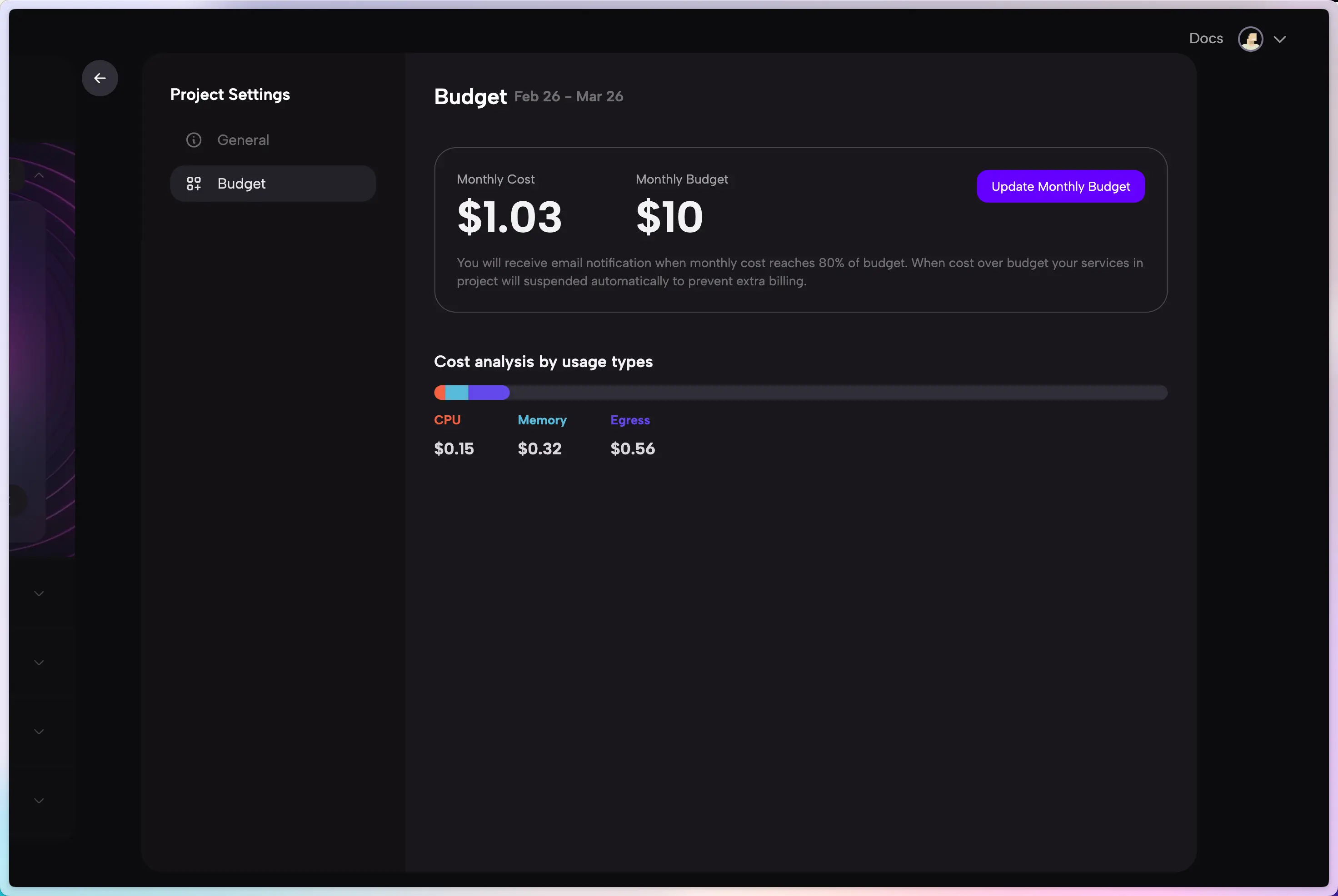The image size is (1338, 896).
Task: Click the Egress usage type label
Action: coord(630,420)
